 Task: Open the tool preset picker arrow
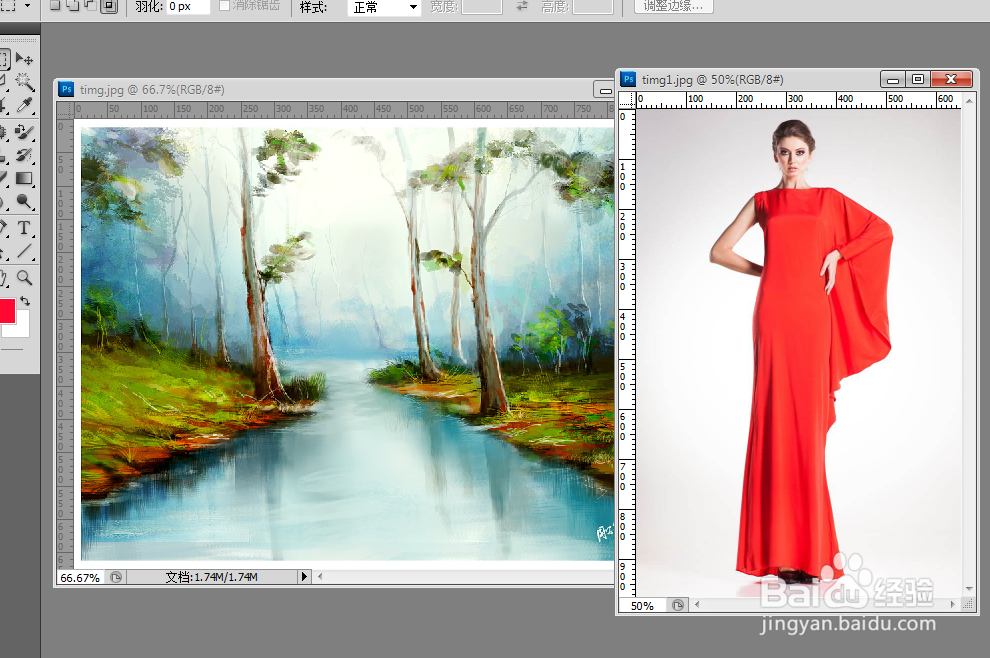(x=27, y=5)
